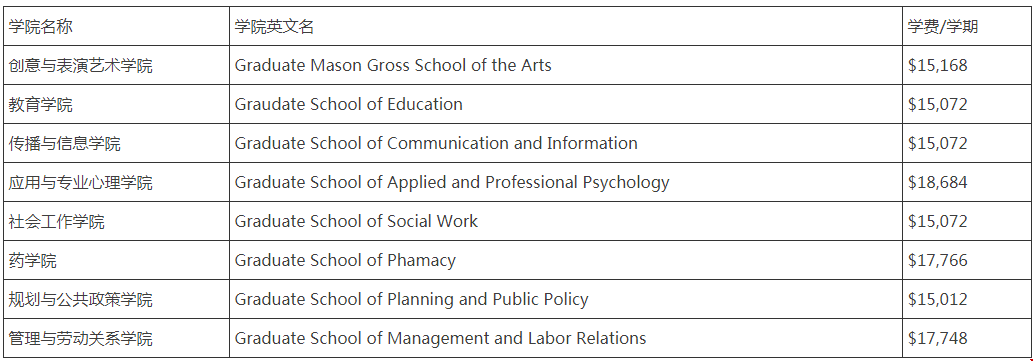Click the $17,748 tuition cell

(966, 338)
